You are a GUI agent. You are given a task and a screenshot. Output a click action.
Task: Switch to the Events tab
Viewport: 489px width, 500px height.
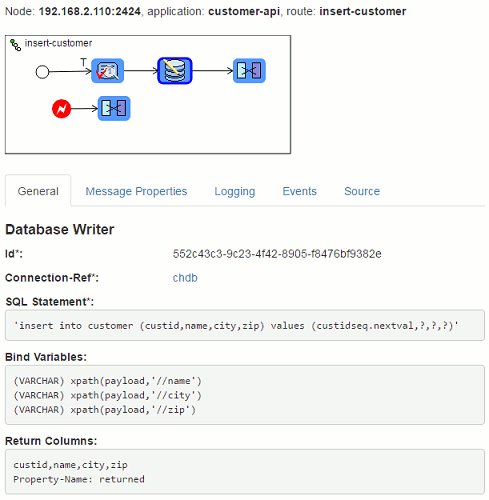click(x=300, y=191)
